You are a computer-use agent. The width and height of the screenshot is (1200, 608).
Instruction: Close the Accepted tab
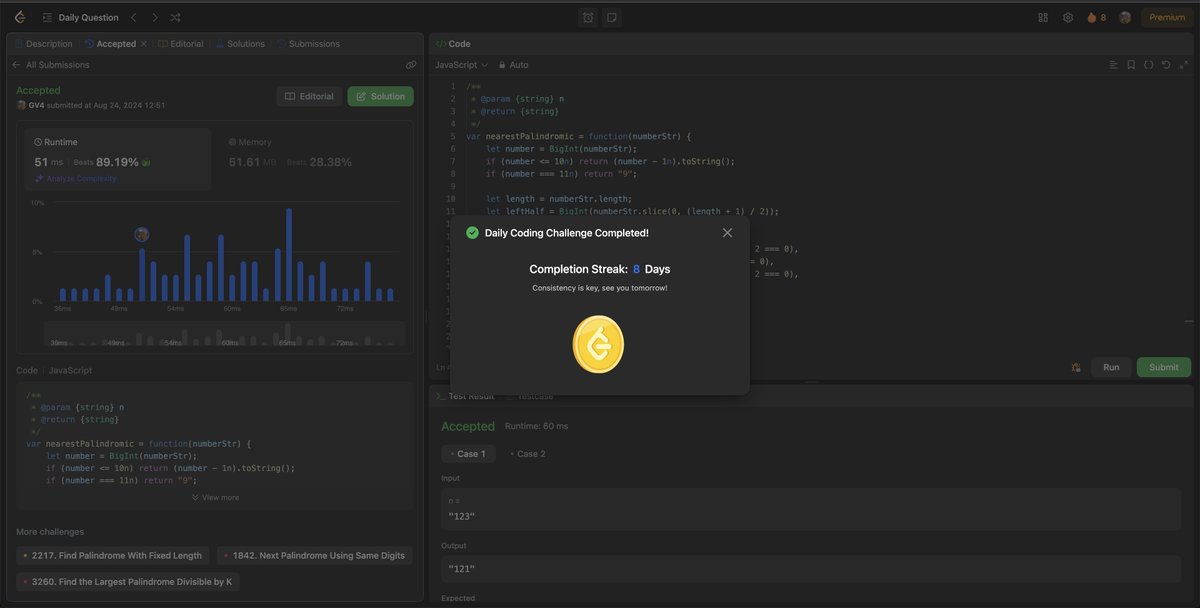point(144,44)
